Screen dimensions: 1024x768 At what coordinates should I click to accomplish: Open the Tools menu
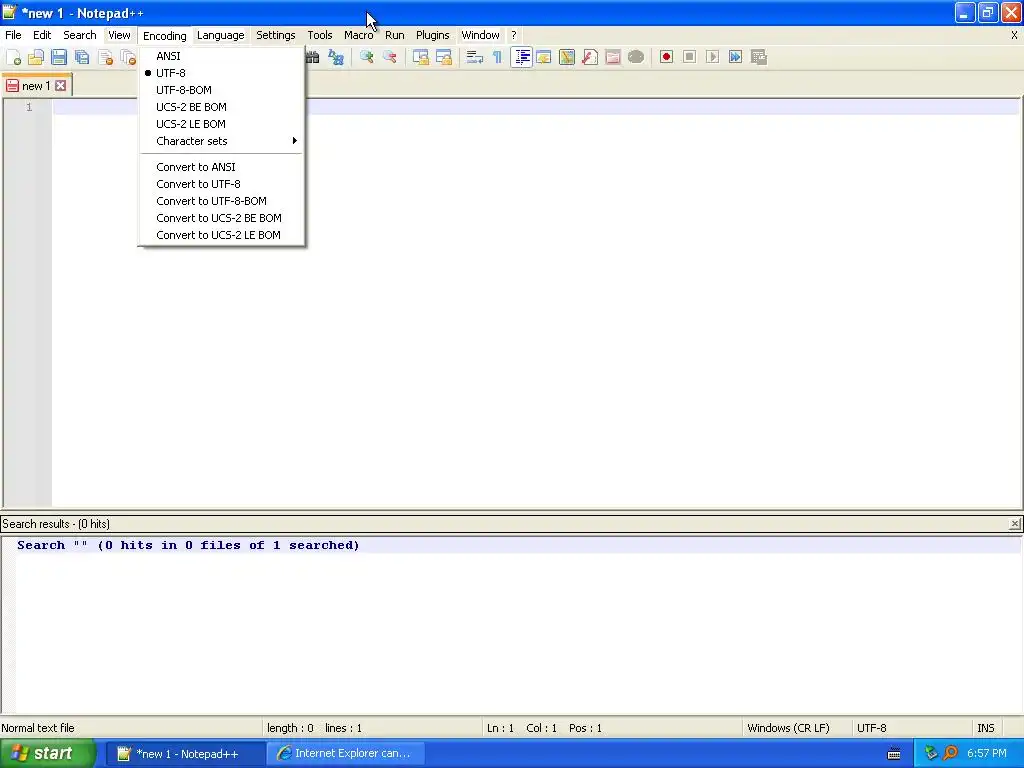point(320,35)
